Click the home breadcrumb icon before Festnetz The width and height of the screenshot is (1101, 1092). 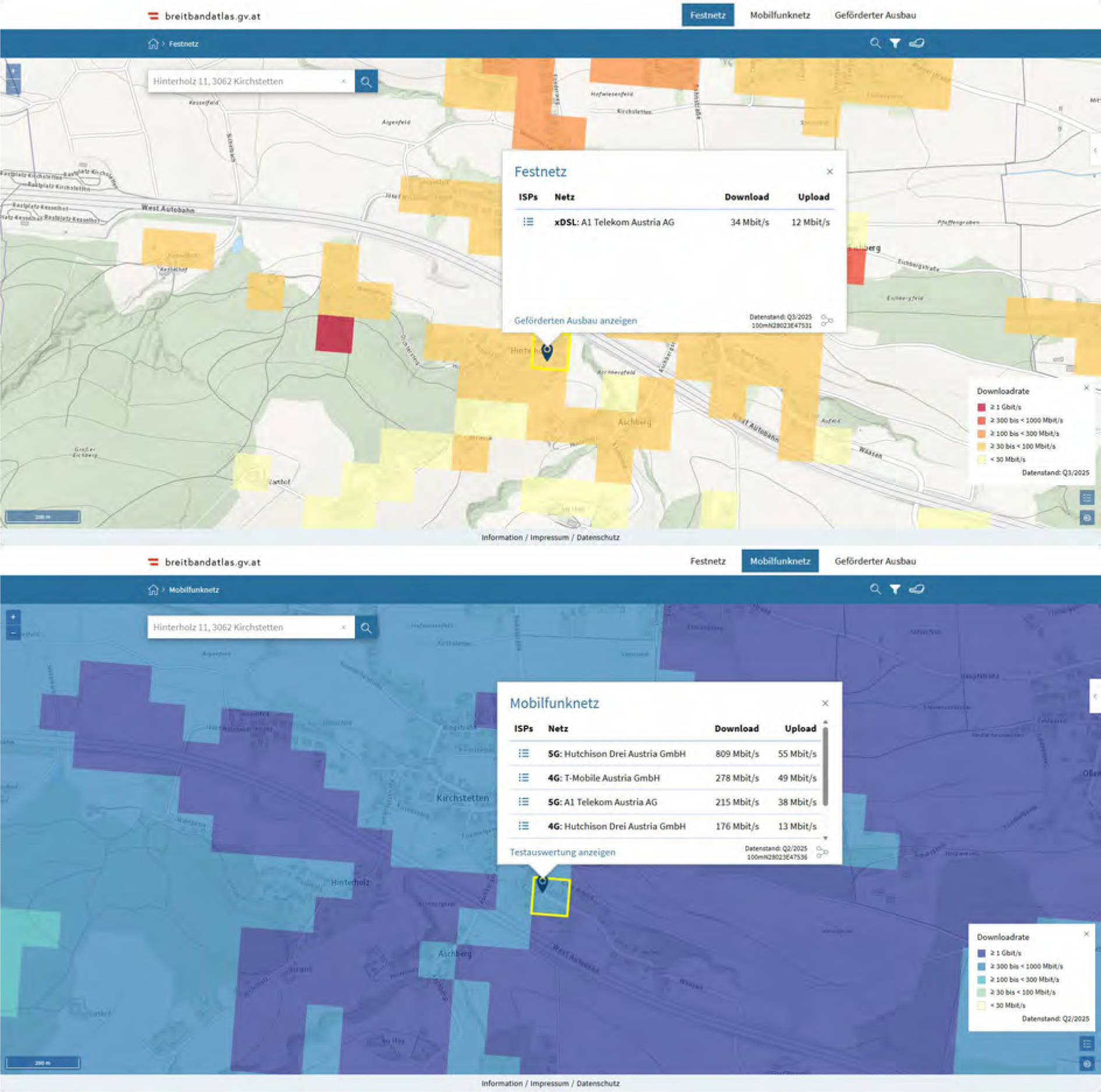[x=153, y=44]
